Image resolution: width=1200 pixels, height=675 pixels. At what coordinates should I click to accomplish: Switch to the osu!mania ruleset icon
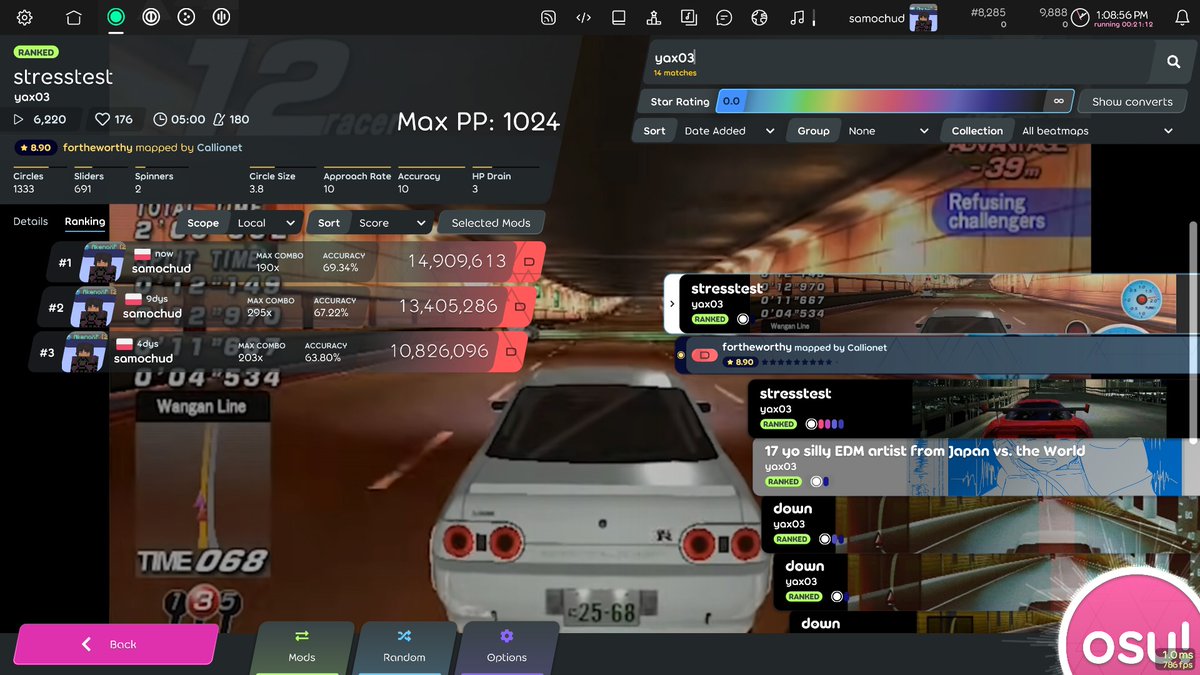pyautogui.click(x=221, y=17)
